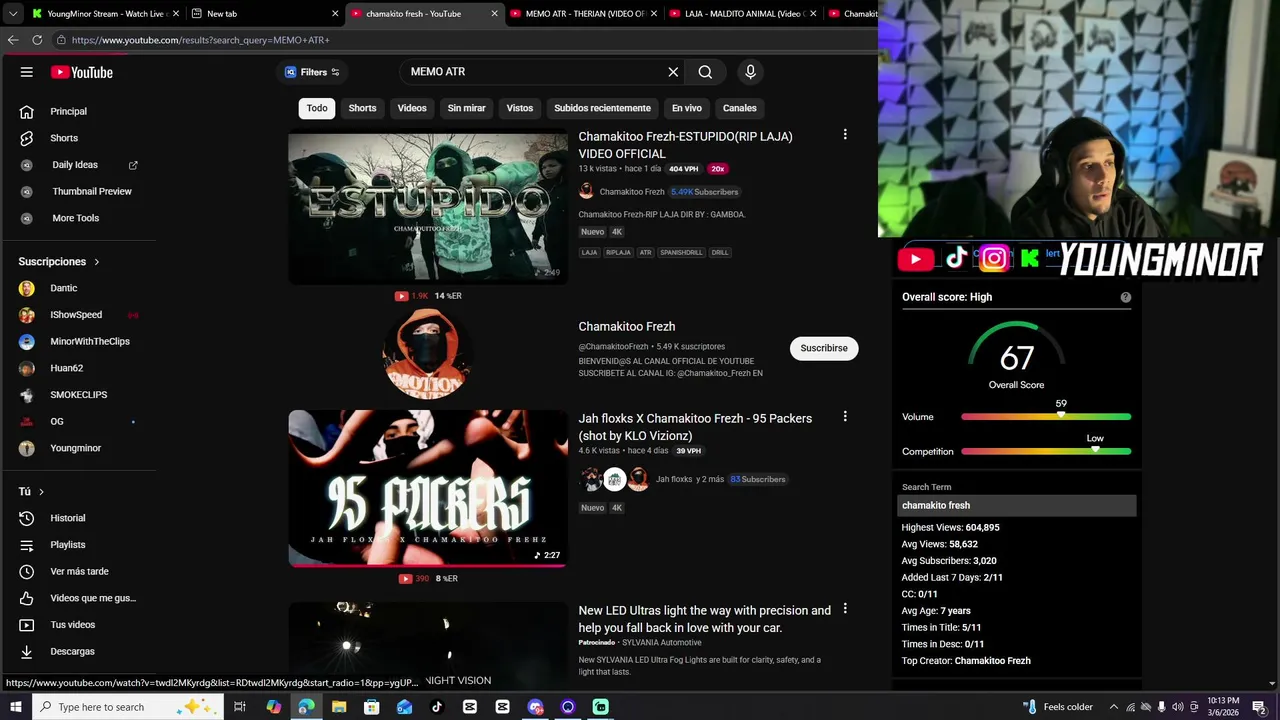This screenshot has height=720, width=1280.
Task: Open the Chamakitoo Frezh-ESTUPIDO video title
Action: pos(685,145)
